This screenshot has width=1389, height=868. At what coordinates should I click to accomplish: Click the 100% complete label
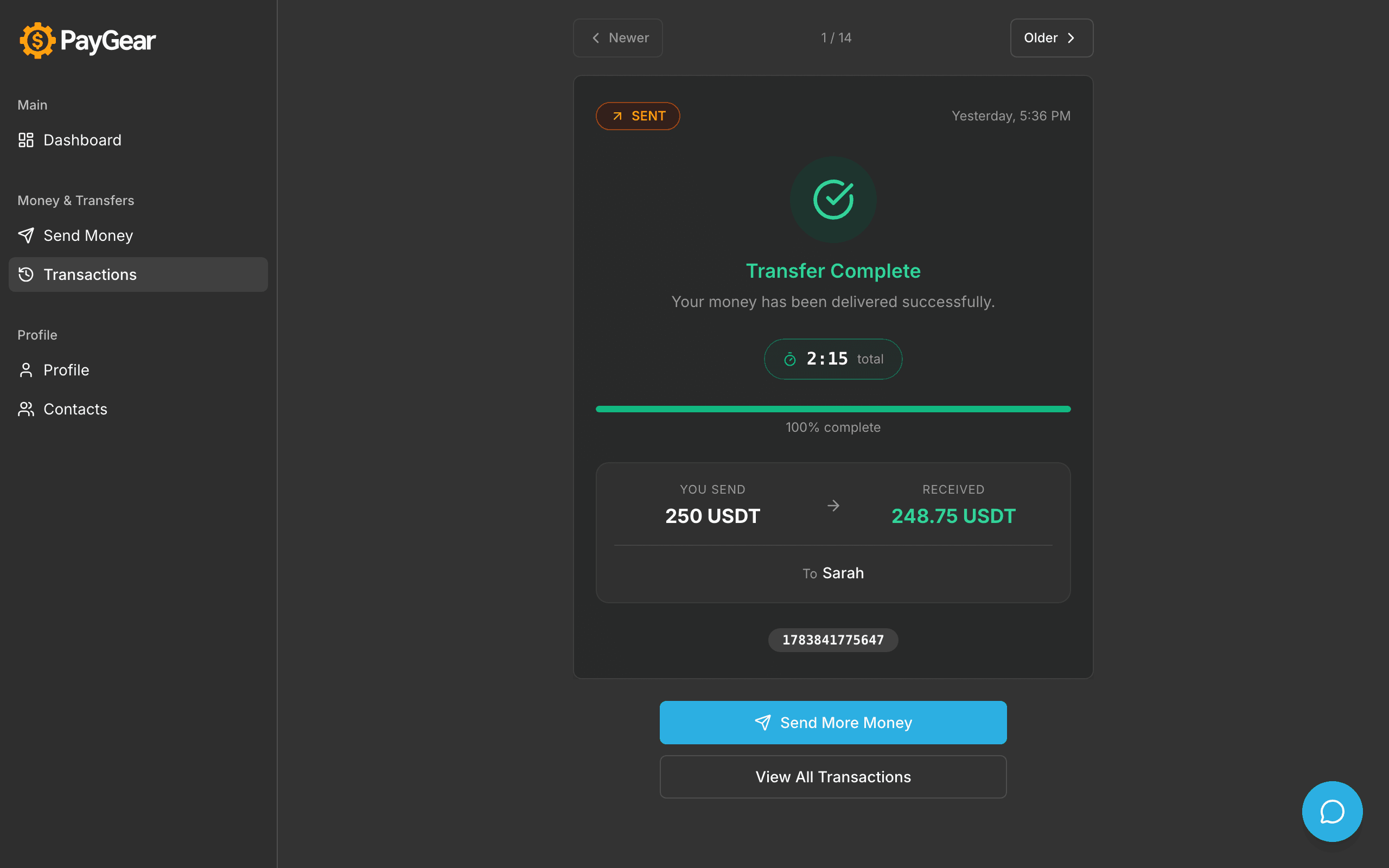[833, 427]
